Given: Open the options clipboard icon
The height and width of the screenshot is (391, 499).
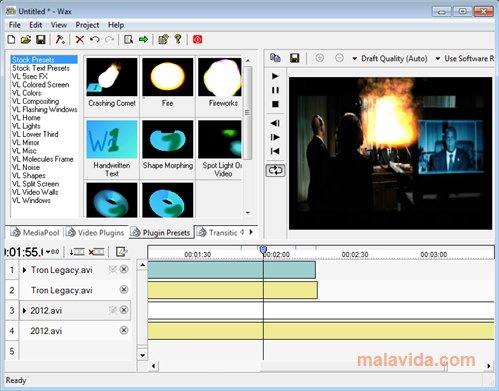Looking at the screenshot, I should coord(163,40).
